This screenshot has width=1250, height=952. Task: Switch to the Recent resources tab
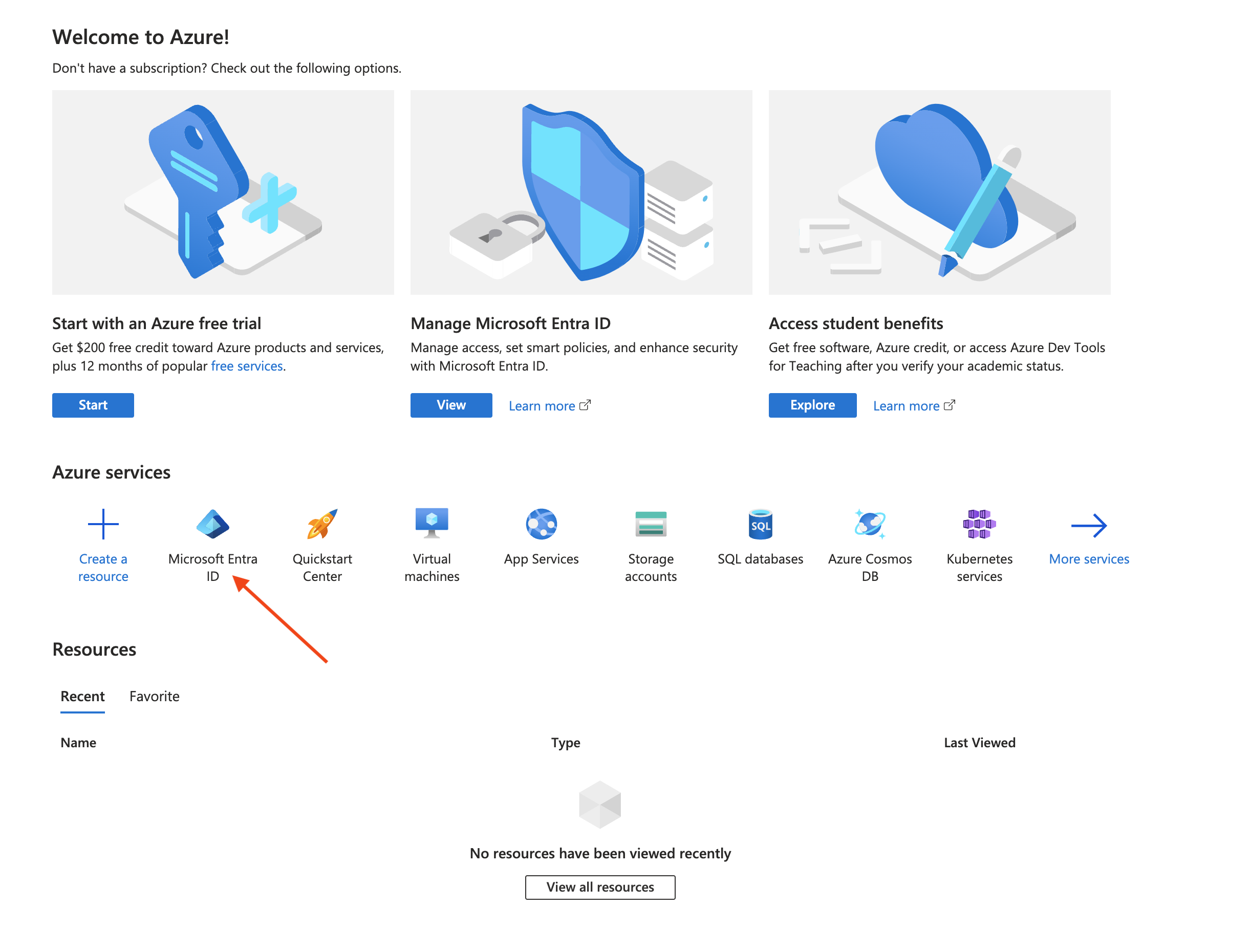83,697
